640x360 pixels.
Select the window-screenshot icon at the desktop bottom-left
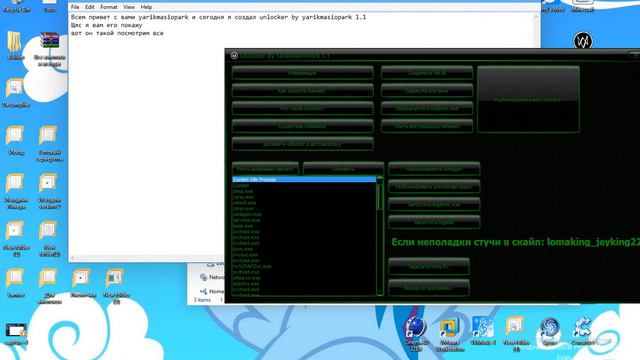pyautogui.click(x=16, y=331)
